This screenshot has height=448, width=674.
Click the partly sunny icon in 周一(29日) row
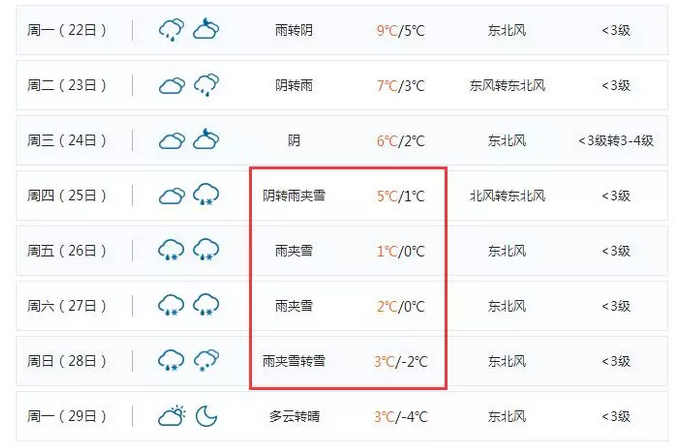click(171, 415)
